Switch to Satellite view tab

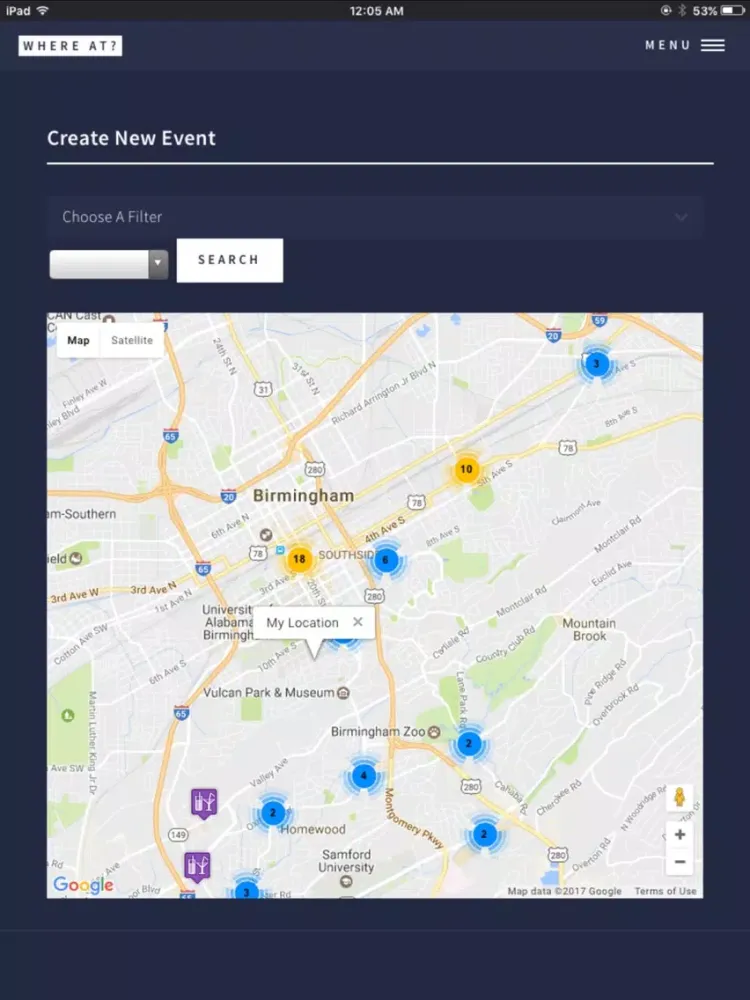coord(132,341)
